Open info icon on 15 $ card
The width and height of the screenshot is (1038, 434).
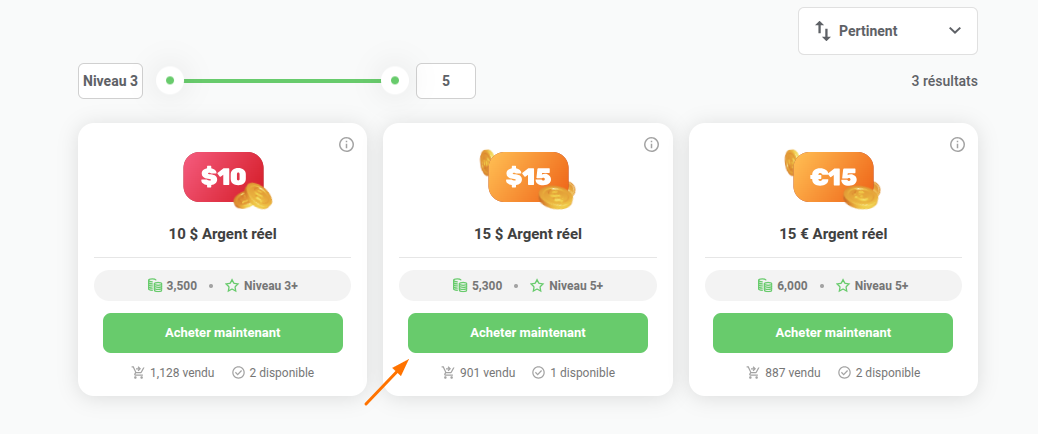point(651,144)
